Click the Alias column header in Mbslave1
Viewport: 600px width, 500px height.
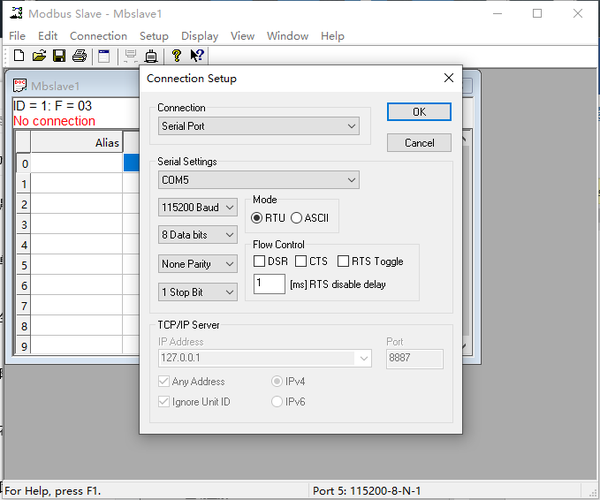click(x=77, y=143)
